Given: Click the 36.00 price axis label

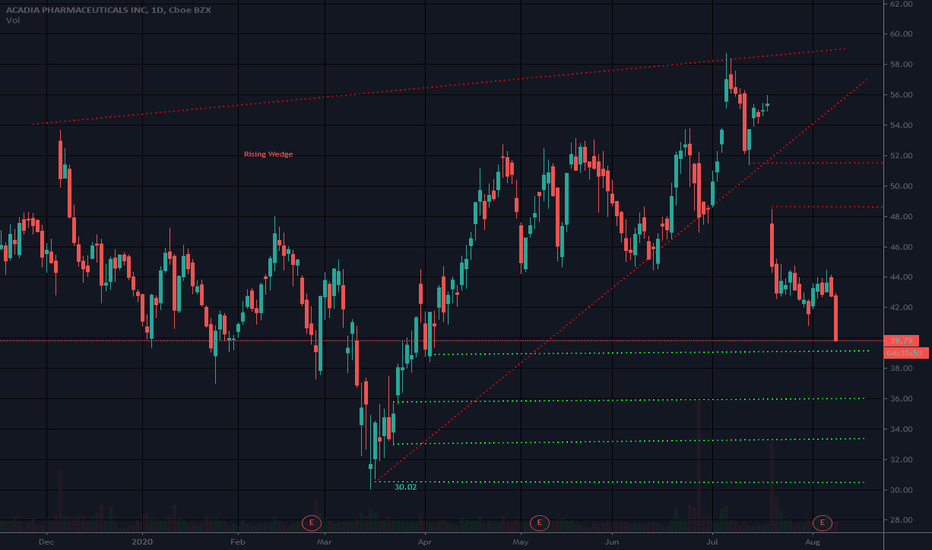Looking at the screenshot, I should [901, 399].
